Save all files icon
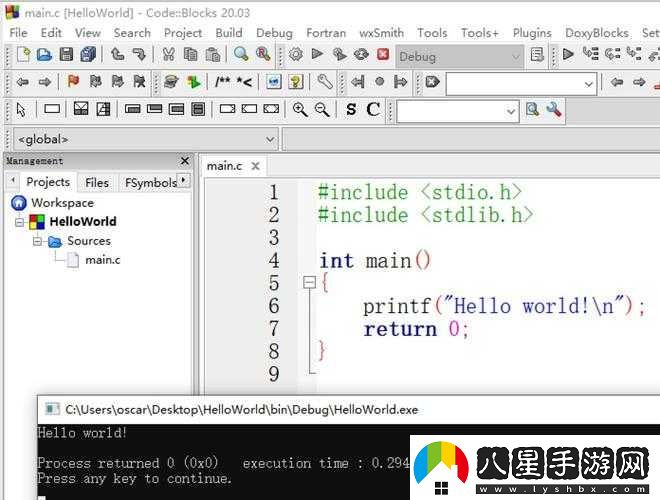The height and width of the screenshot is (500, 660). [x=88, y=55]
